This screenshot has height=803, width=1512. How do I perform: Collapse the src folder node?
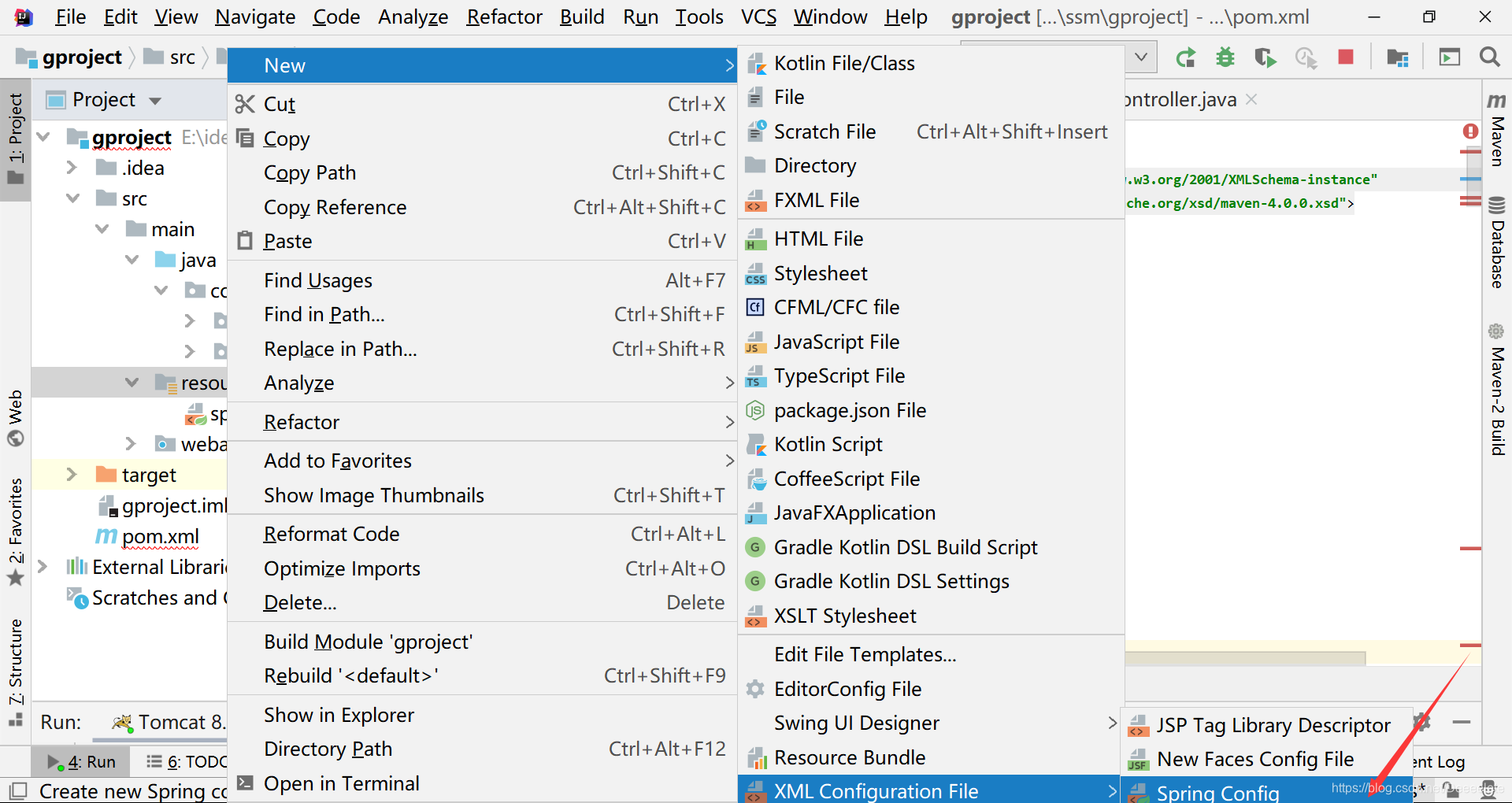[72, 198]
